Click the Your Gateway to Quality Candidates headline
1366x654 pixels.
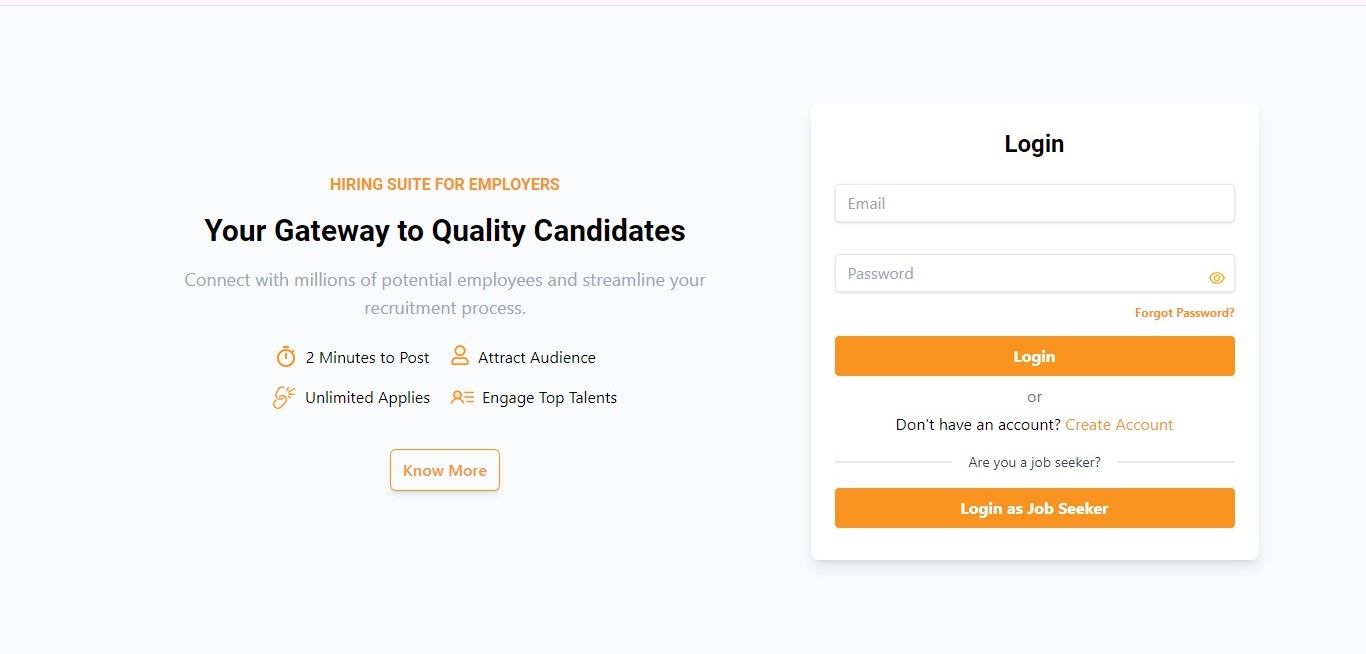coord(445,231)
